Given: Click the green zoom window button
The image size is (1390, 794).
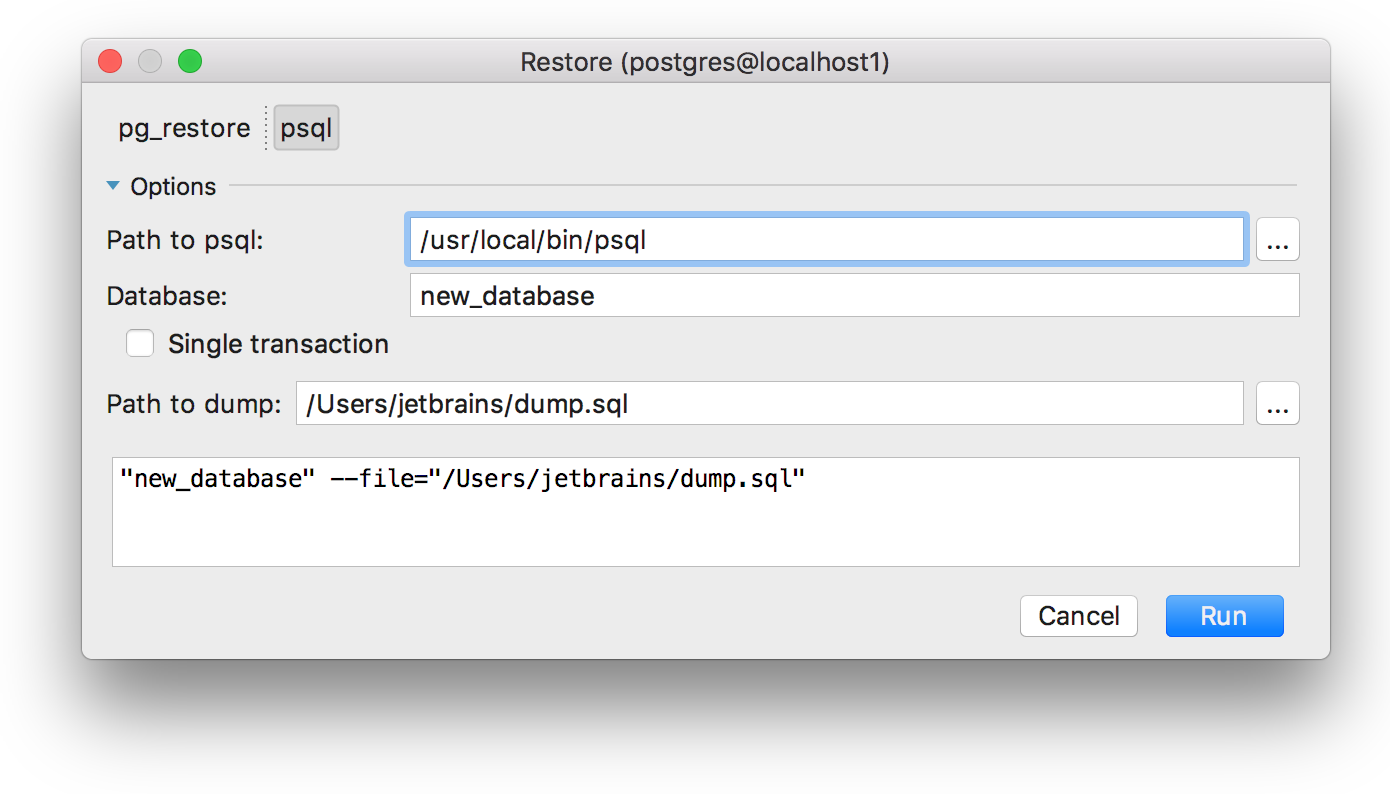Looking at the screenshot, I should coord(190,62).
